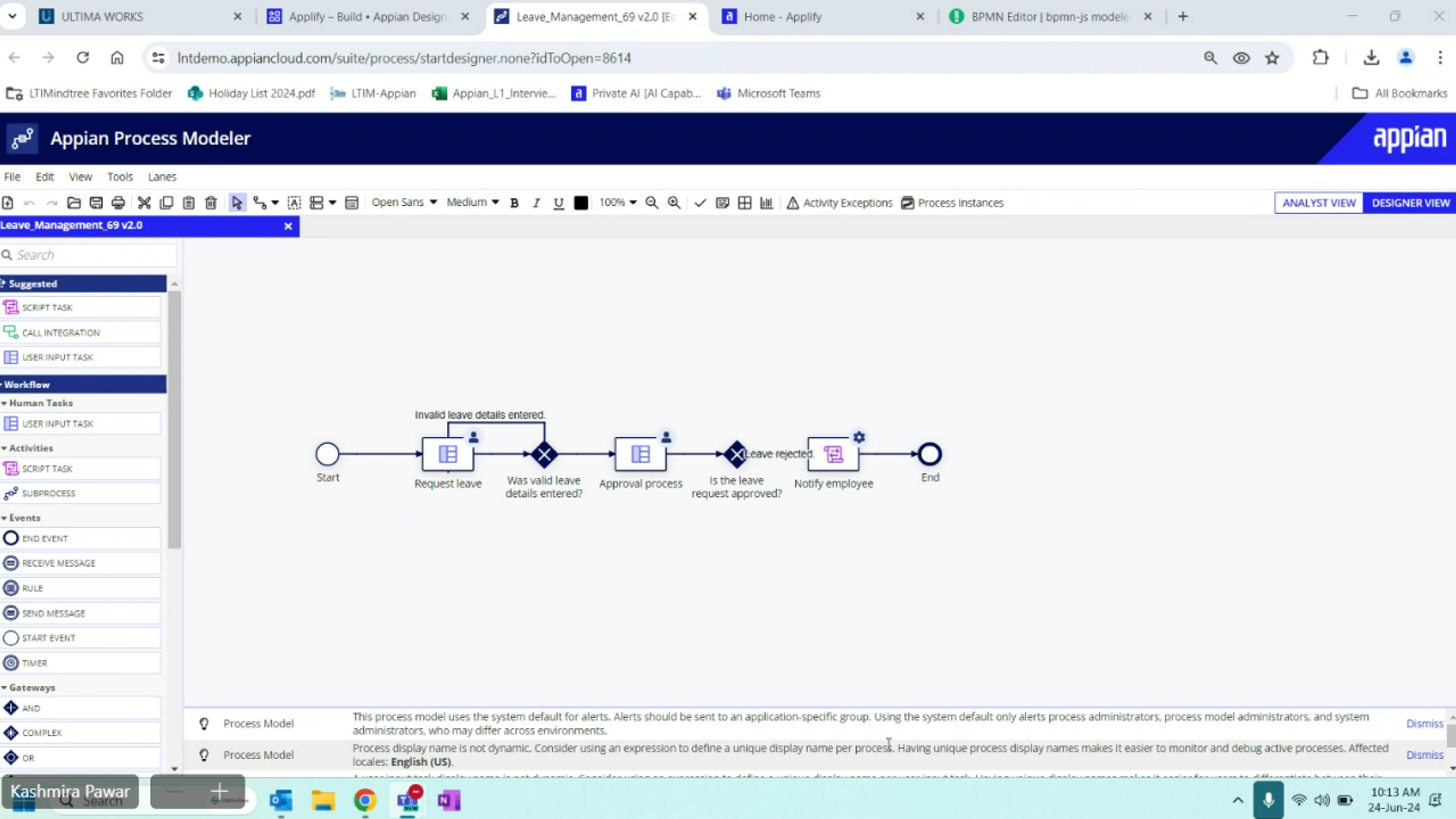The image size is (1456, 819).
Task: Open the chart icon in toolbar
Action: pyautogui.click(x=766, y=203)
